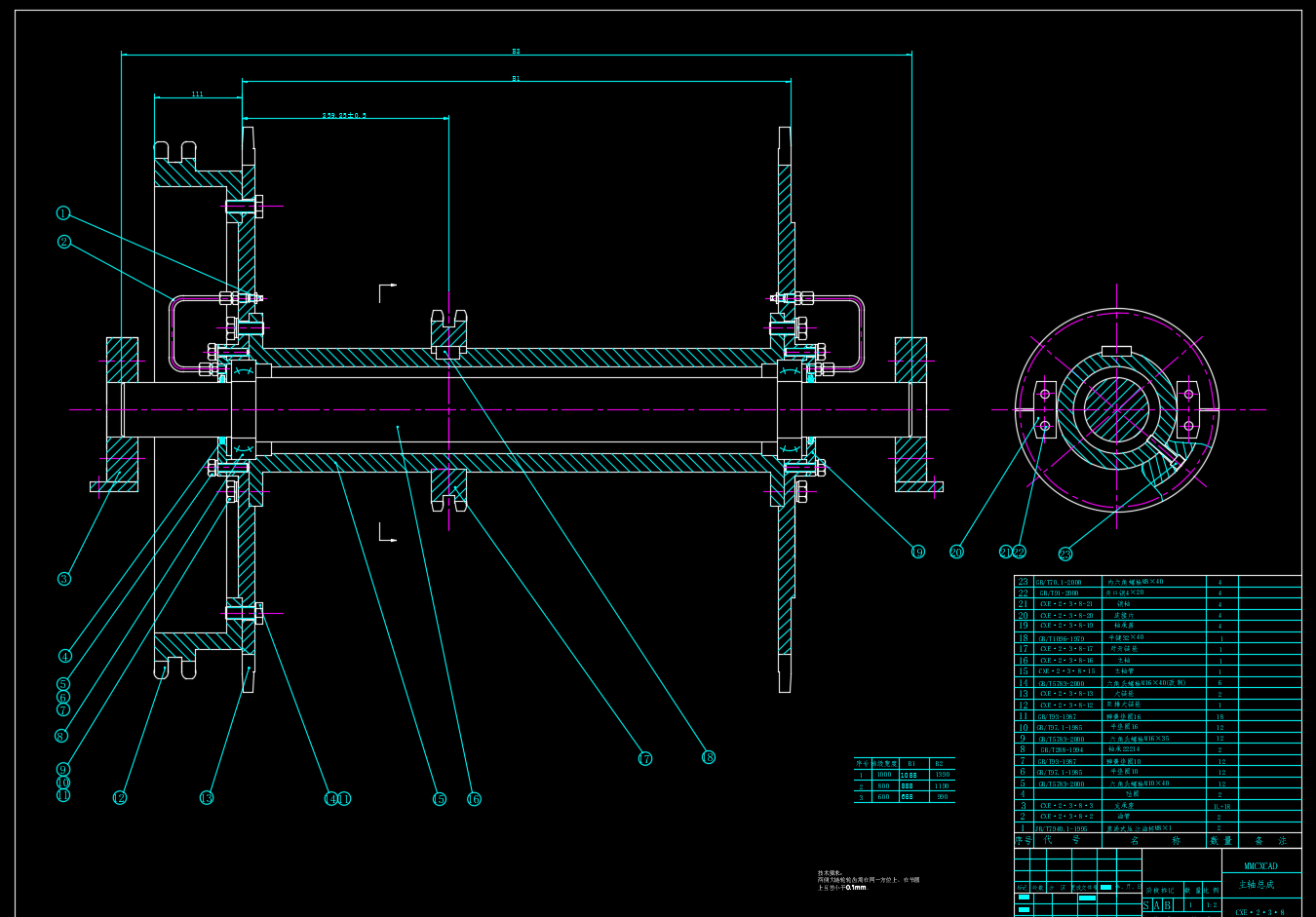
Task: Pick balloon callout number 12
Action: tap(119, 798)
